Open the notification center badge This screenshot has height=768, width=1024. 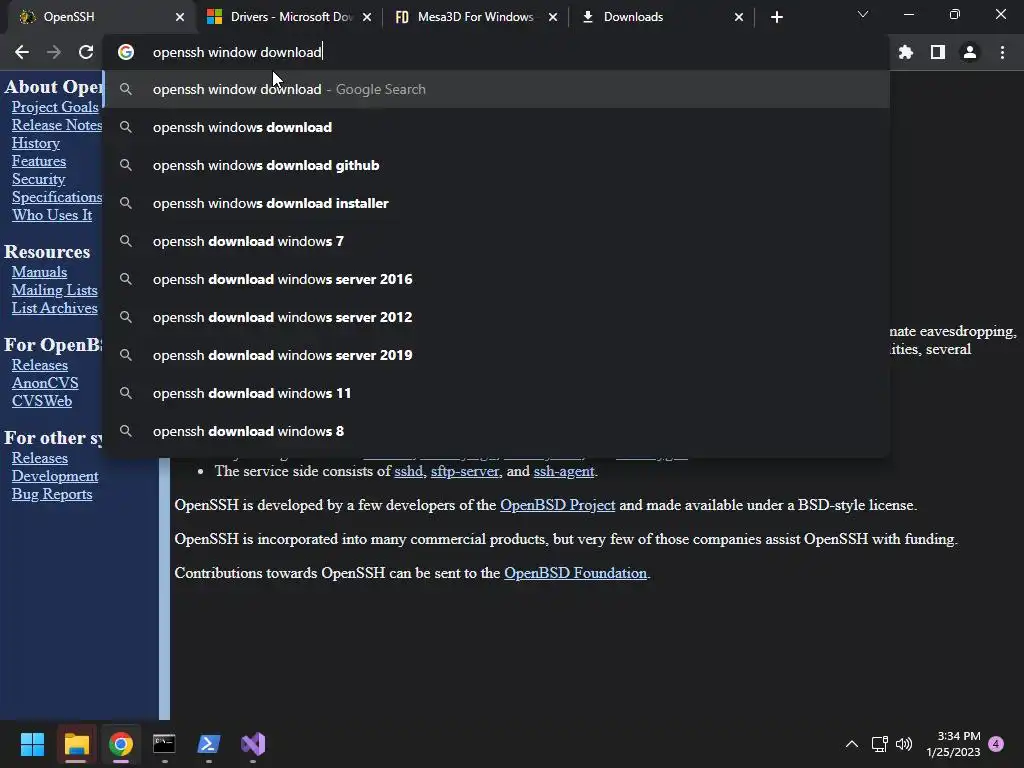[x=996, y=744]
